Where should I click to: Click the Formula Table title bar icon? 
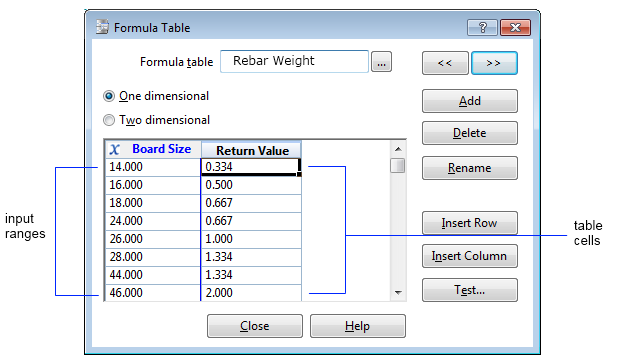pos(102,27)
